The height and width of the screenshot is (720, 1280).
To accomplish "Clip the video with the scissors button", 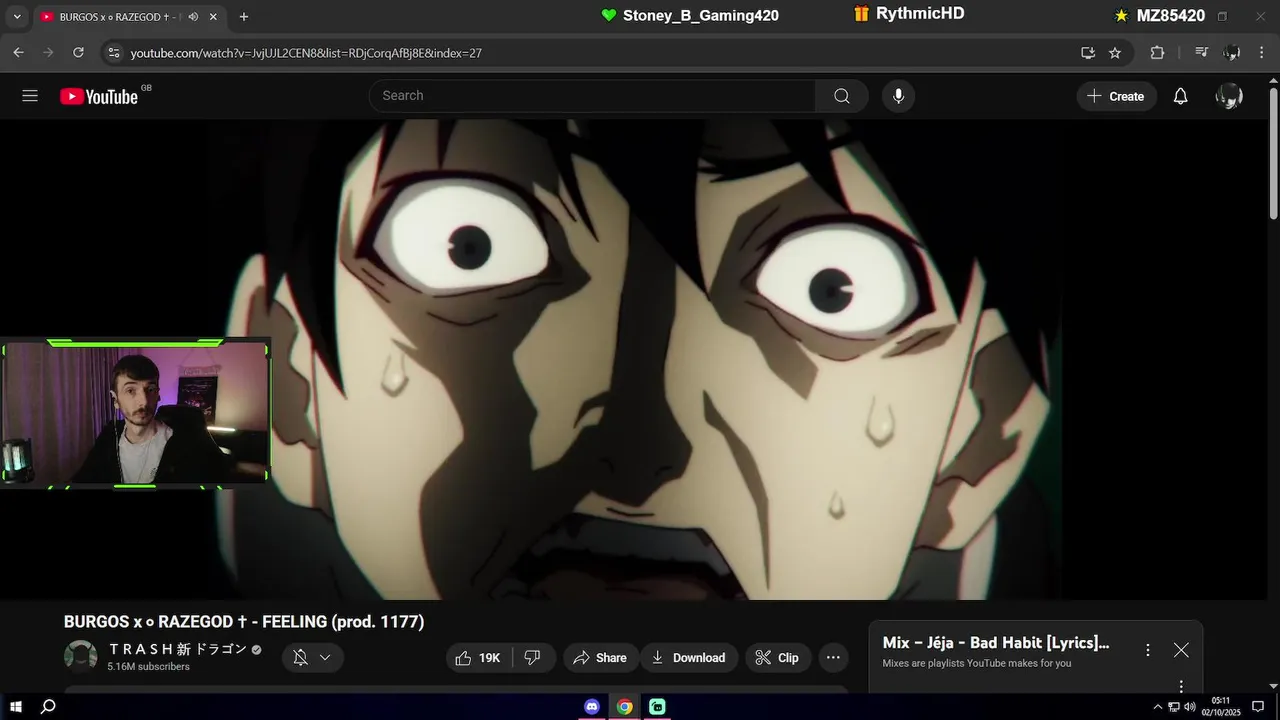I will click(777, 657).
